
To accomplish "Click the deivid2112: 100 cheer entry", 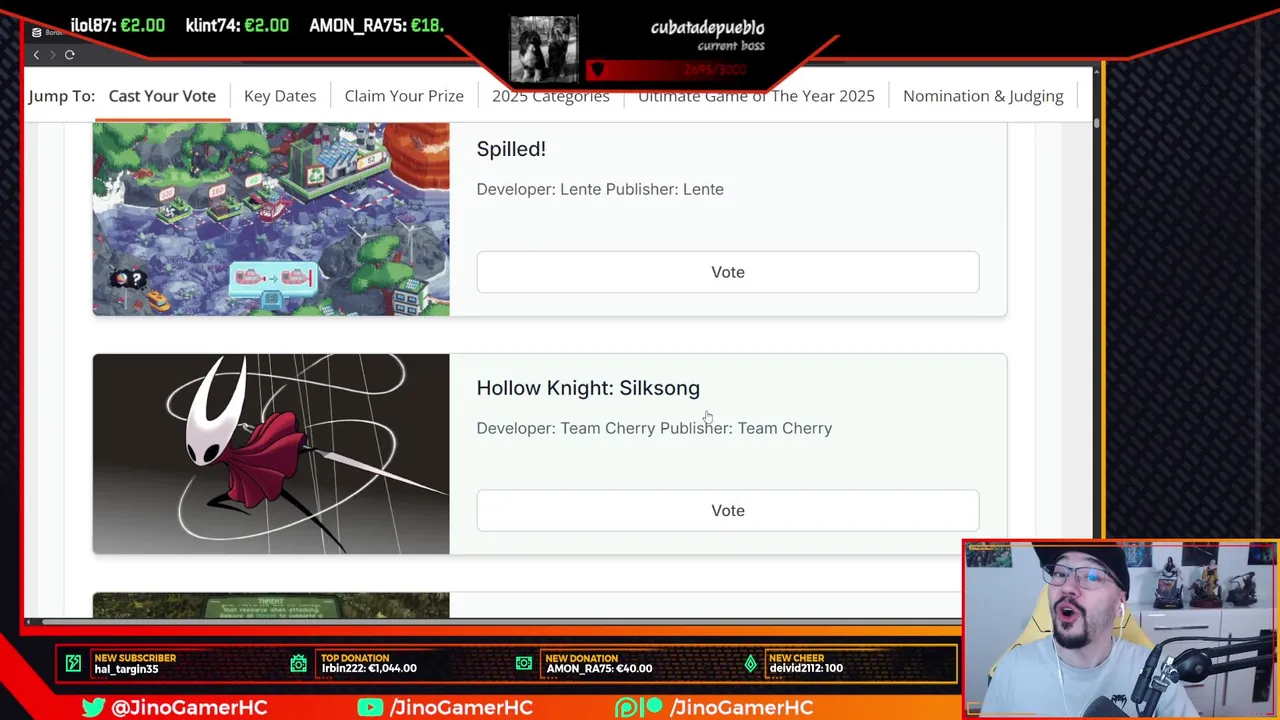I will (806, 669).
